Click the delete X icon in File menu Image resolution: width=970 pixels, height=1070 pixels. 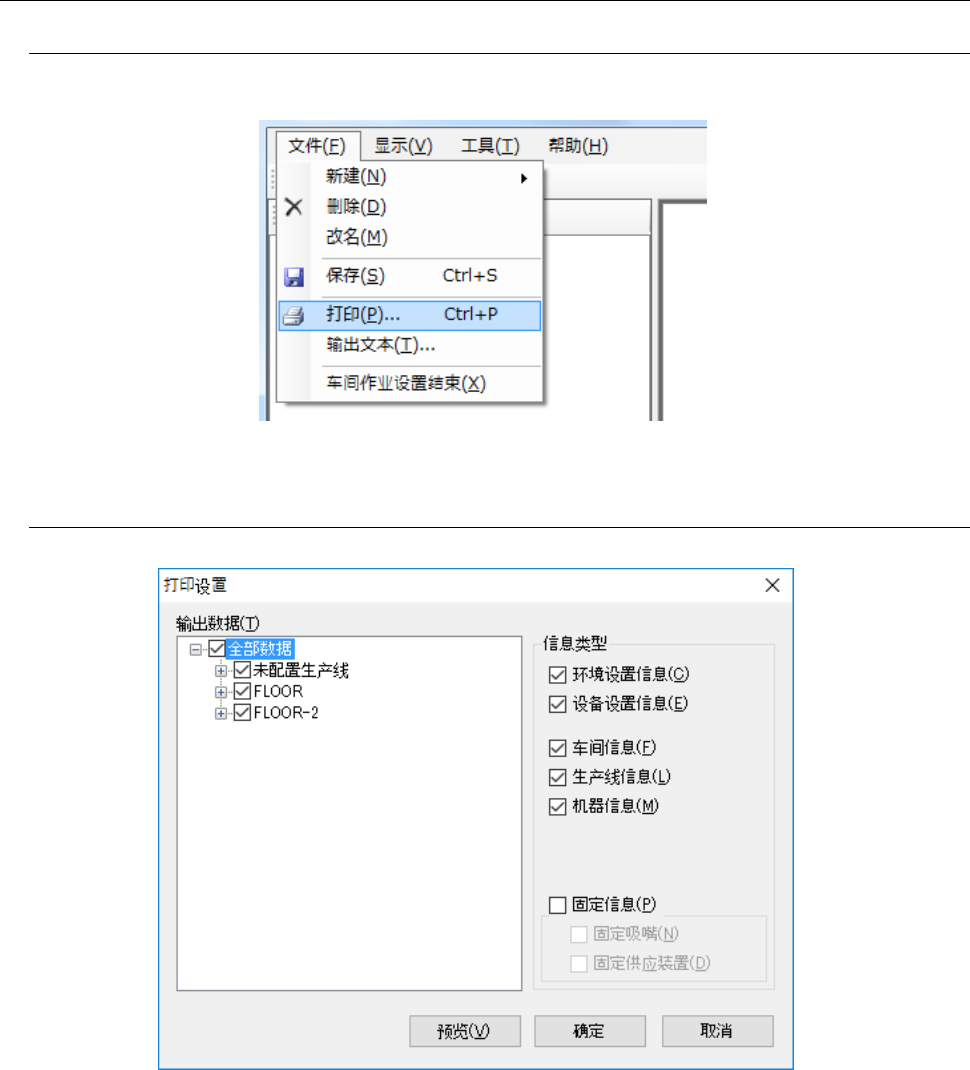(294, 207)
